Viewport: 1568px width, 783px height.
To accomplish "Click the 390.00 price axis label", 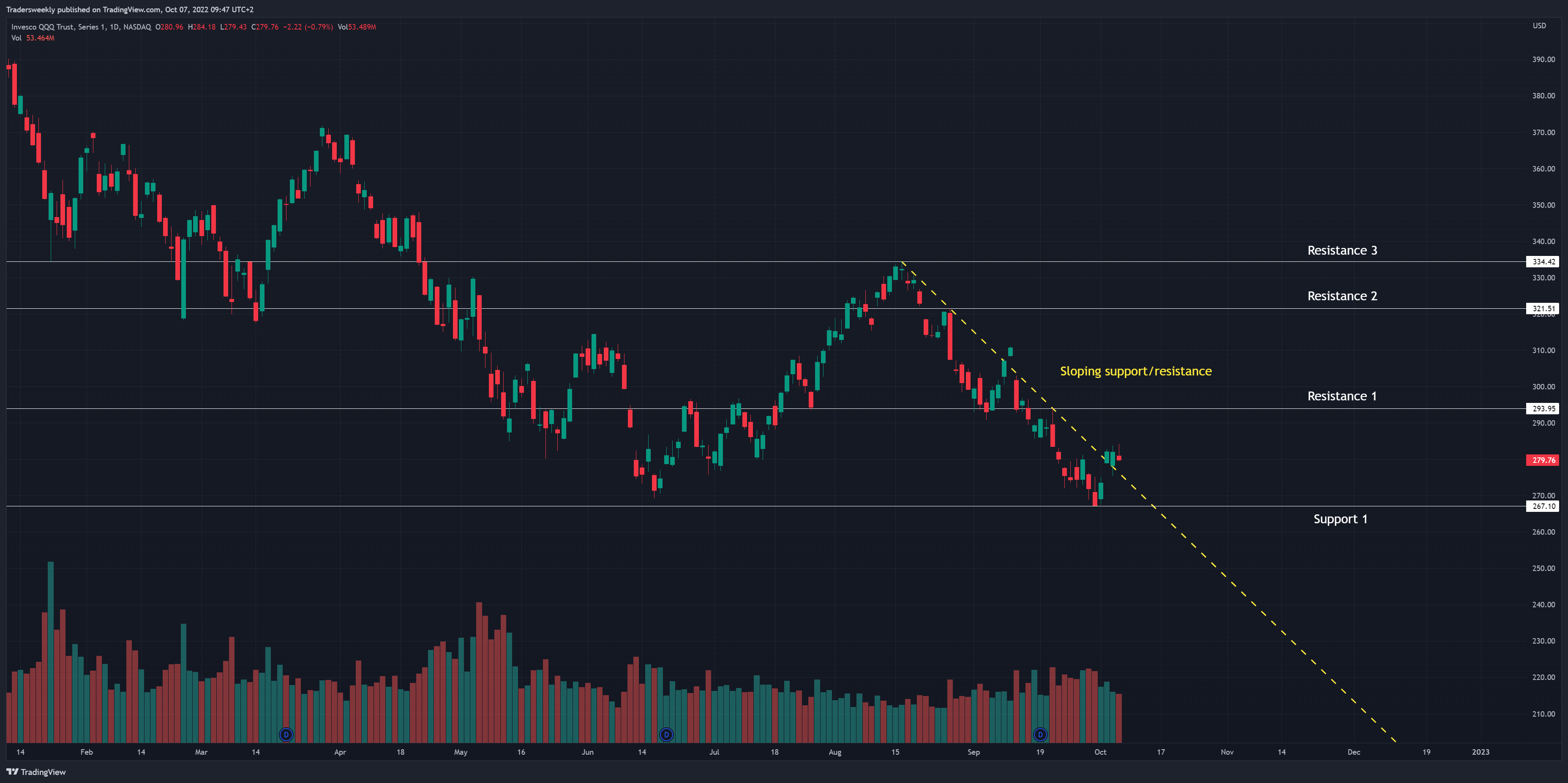I will 1543,59.
